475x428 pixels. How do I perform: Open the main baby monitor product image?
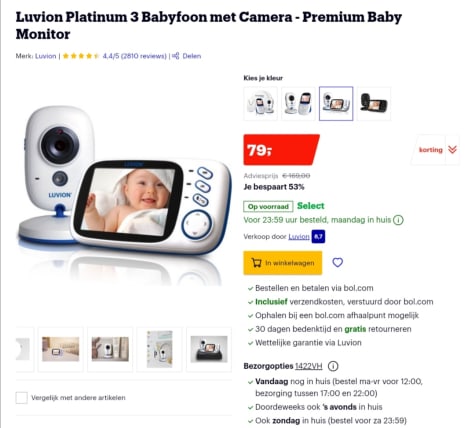coord(124,187)
